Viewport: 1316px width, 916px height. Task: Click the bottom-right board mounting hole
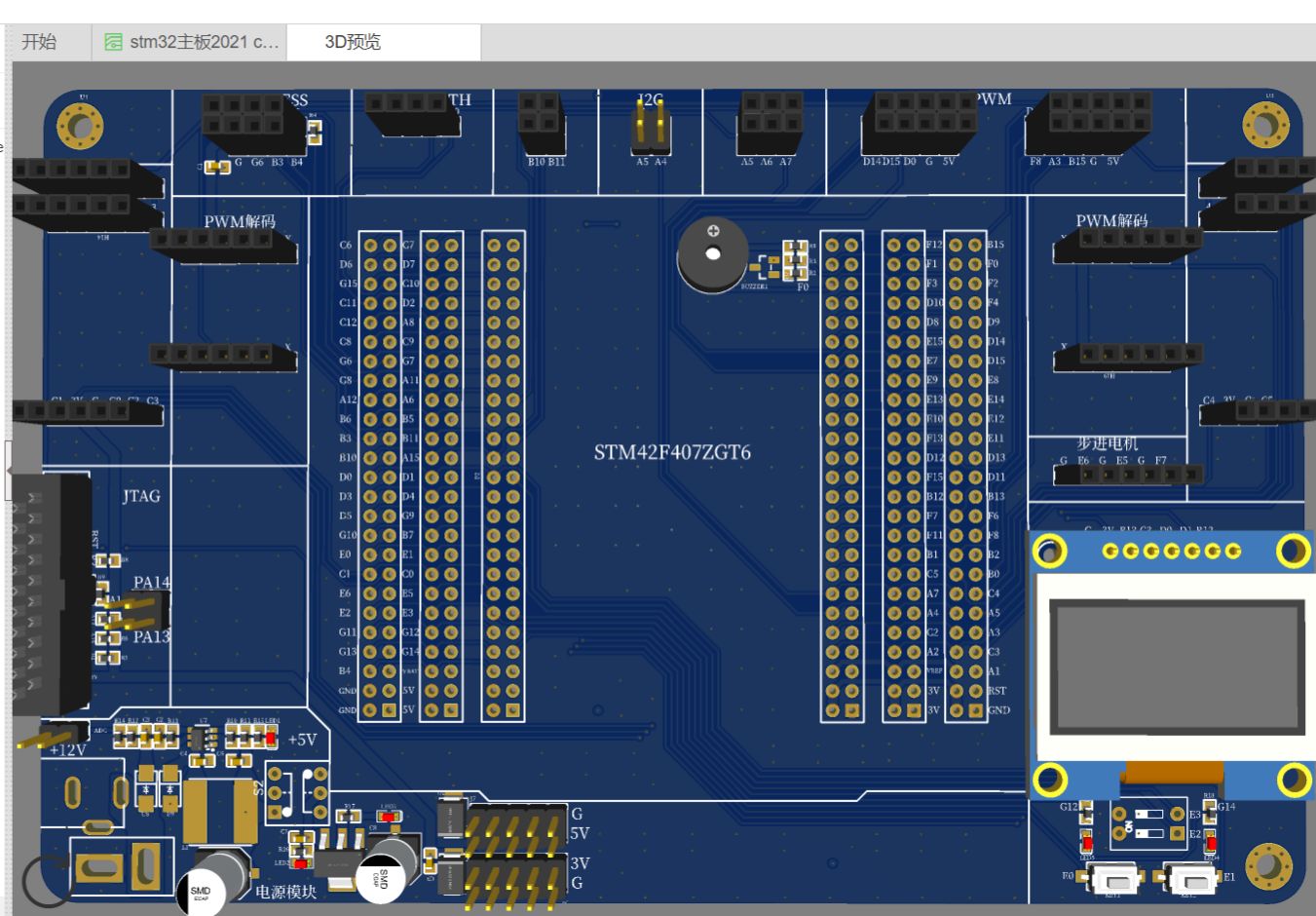pyautogui.click(x=1268, y=866)
